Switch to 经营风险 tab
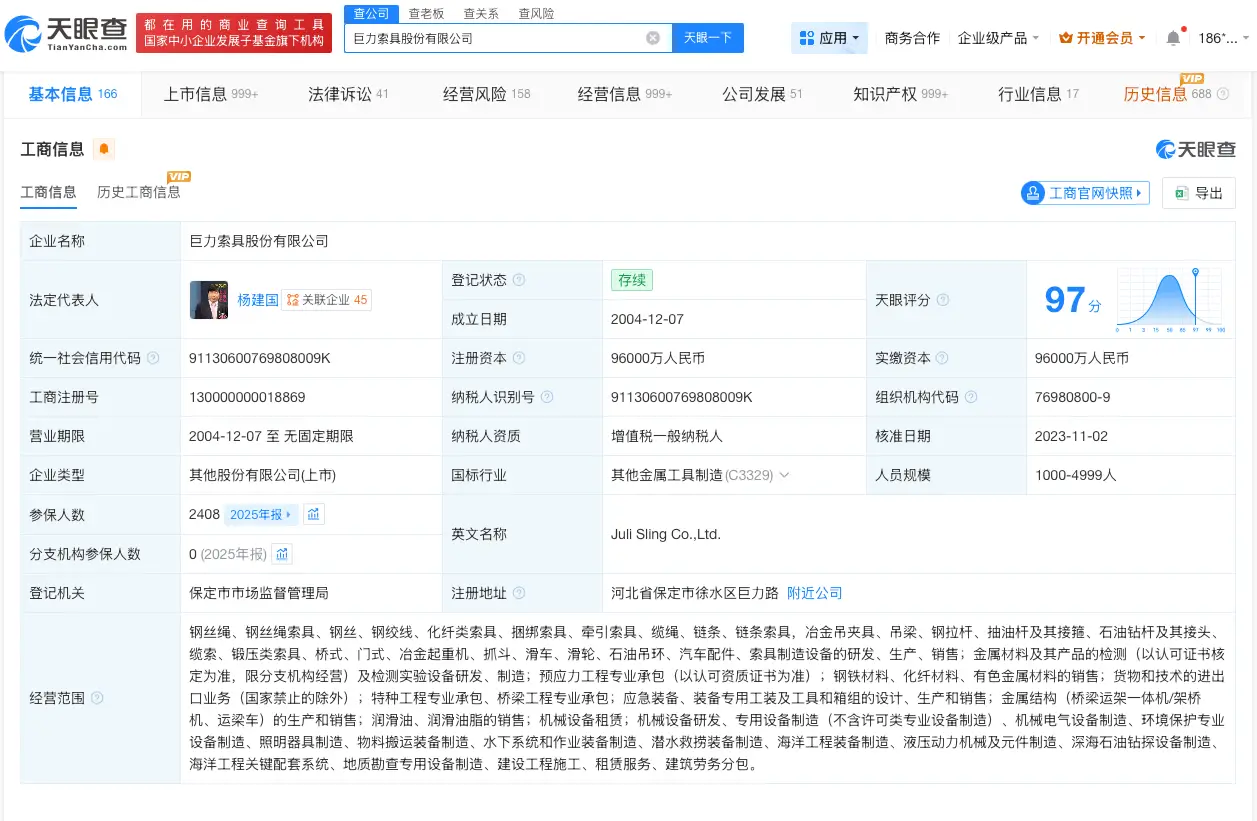The width and height of the screenshot is (1257, 821). 487,94
